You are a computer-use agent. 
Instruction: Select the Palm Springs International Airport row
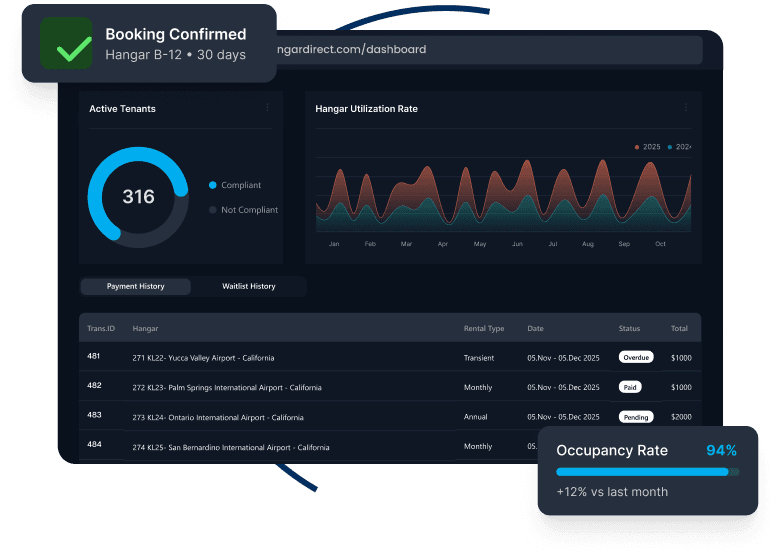(x=390, y=387)
